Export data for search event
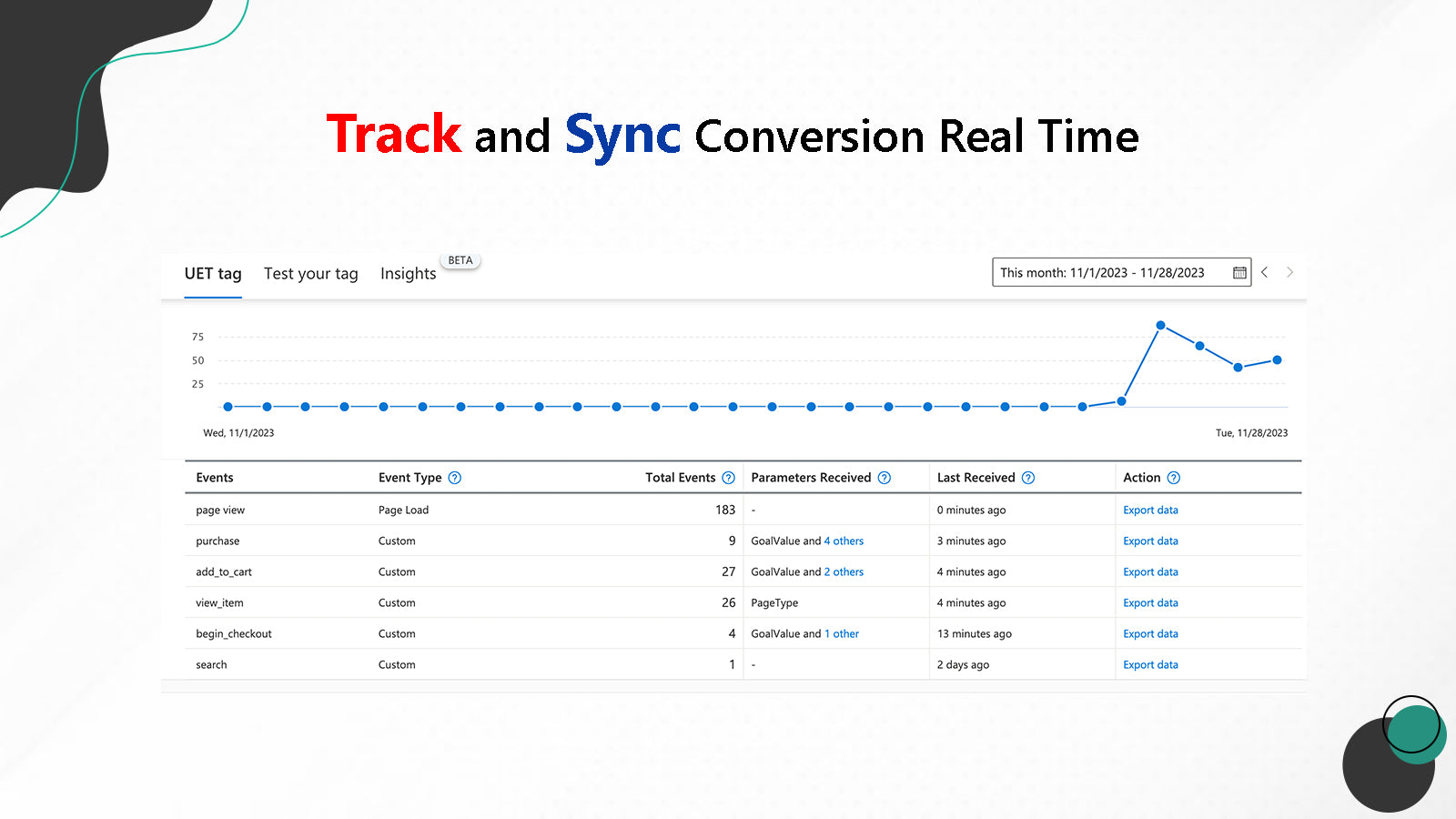 (x=1150, y=665)
